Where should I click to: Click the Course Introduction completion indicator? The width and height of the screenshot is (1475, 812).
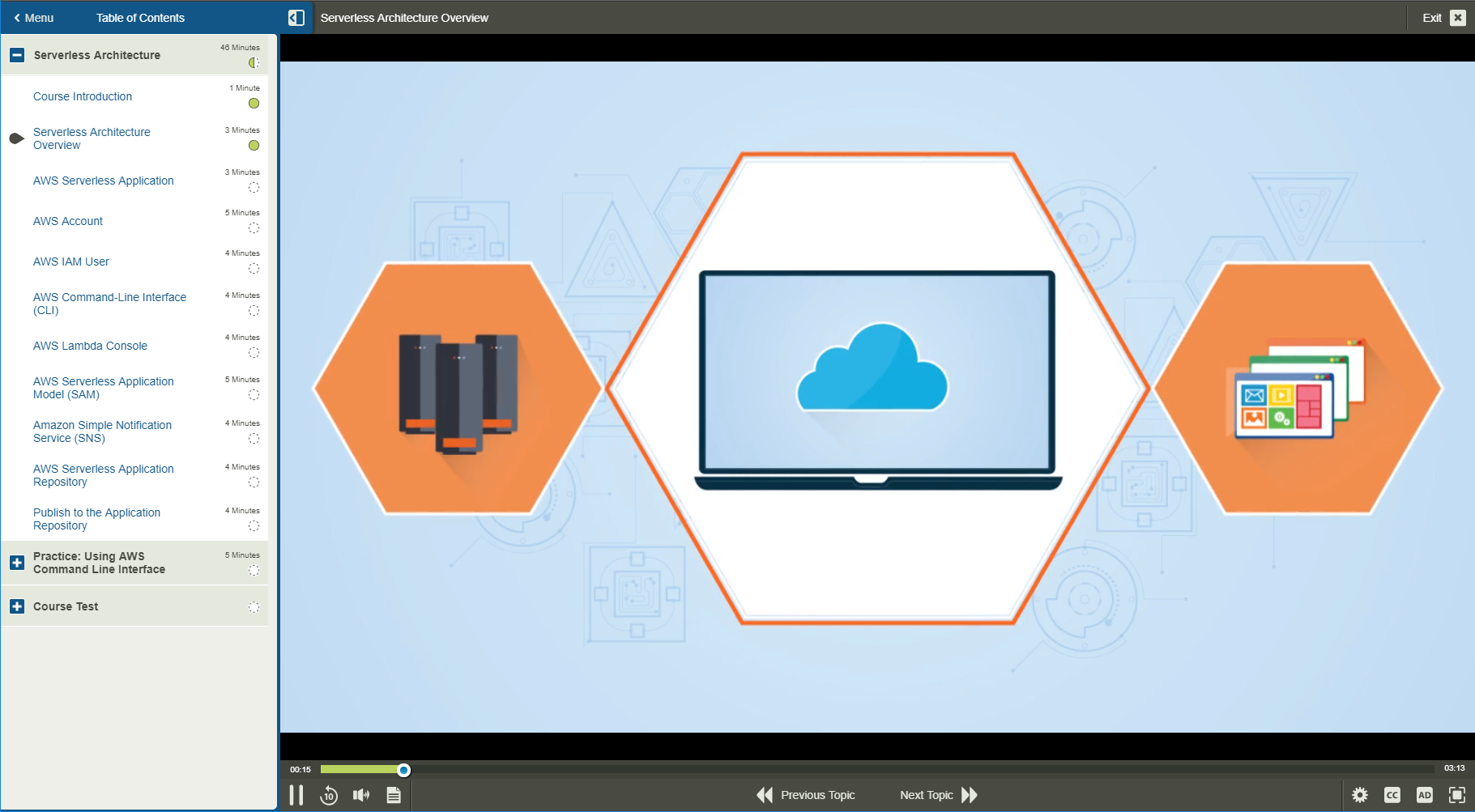click(254, 104)
